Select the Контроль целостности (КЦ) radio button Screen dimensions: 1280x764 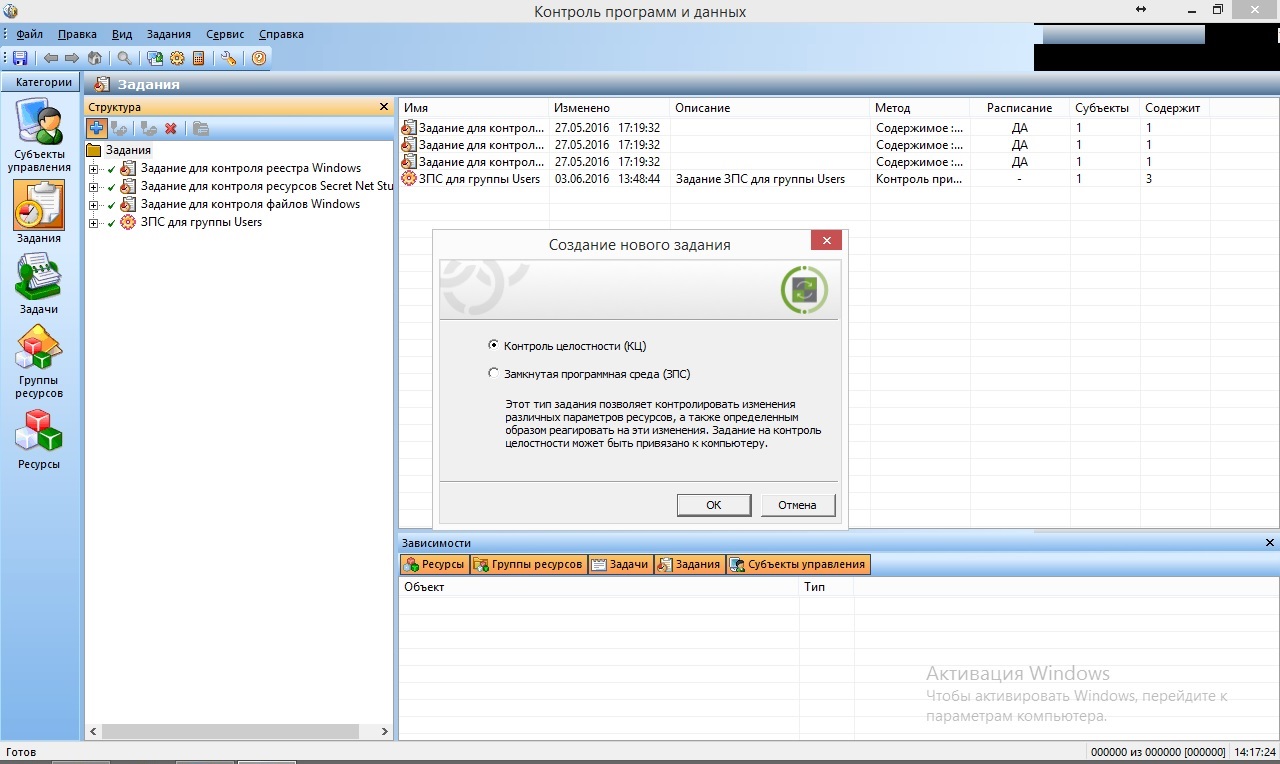click(493, 345)
